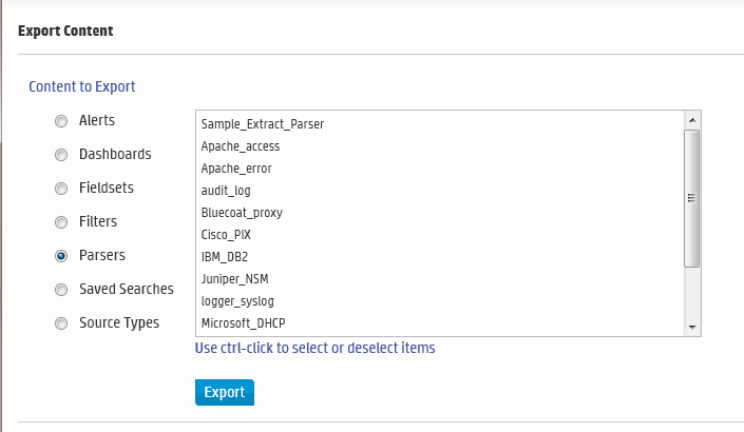Select Sample_Extract_Parser in the list
Image resolution: width=744 pixels, height=432 pixels.
coord(262,124)
